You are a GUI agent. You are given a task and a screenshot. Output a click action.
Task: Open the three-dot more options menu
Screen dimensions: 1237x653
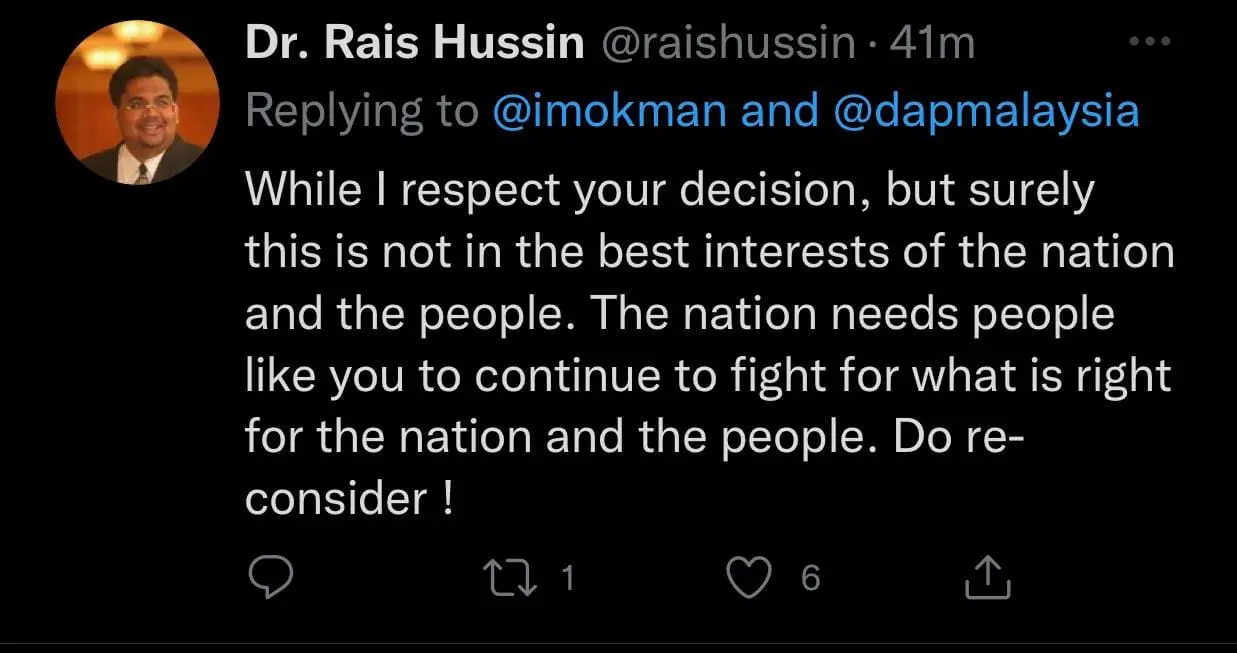click(x=1149, y=43)
